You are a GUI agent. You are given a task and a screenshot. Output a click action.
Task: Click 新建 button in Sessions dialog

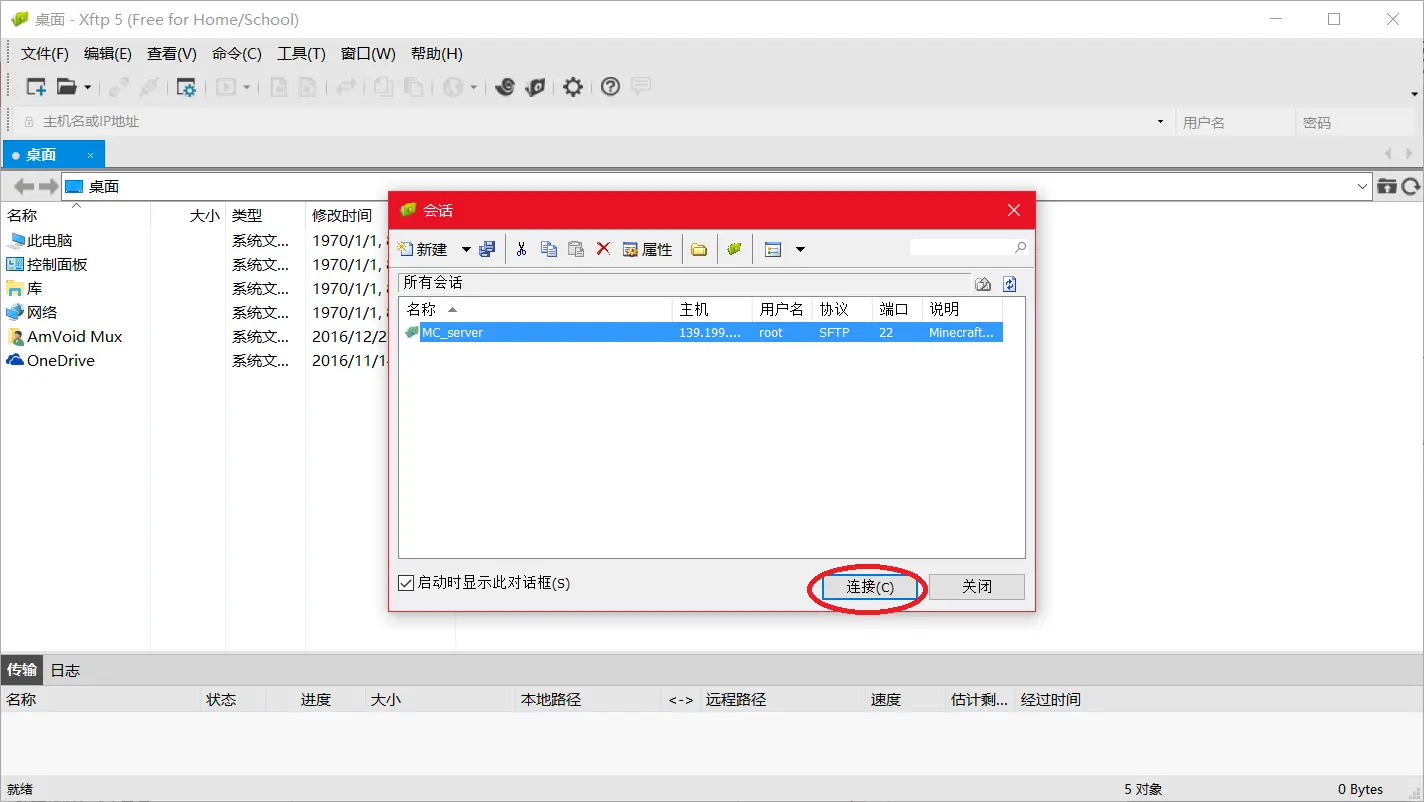pyautogui.click(x=423, y=249)
